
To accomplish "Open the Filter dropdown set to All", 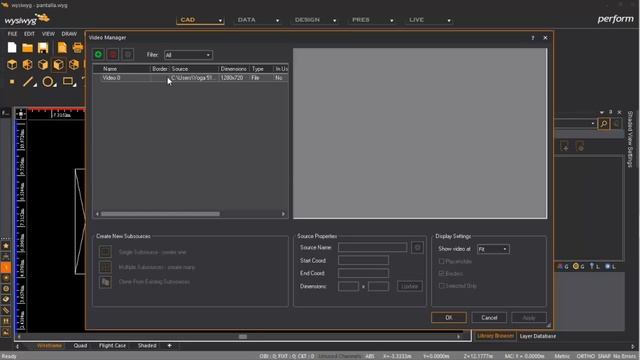I will 188,55.
